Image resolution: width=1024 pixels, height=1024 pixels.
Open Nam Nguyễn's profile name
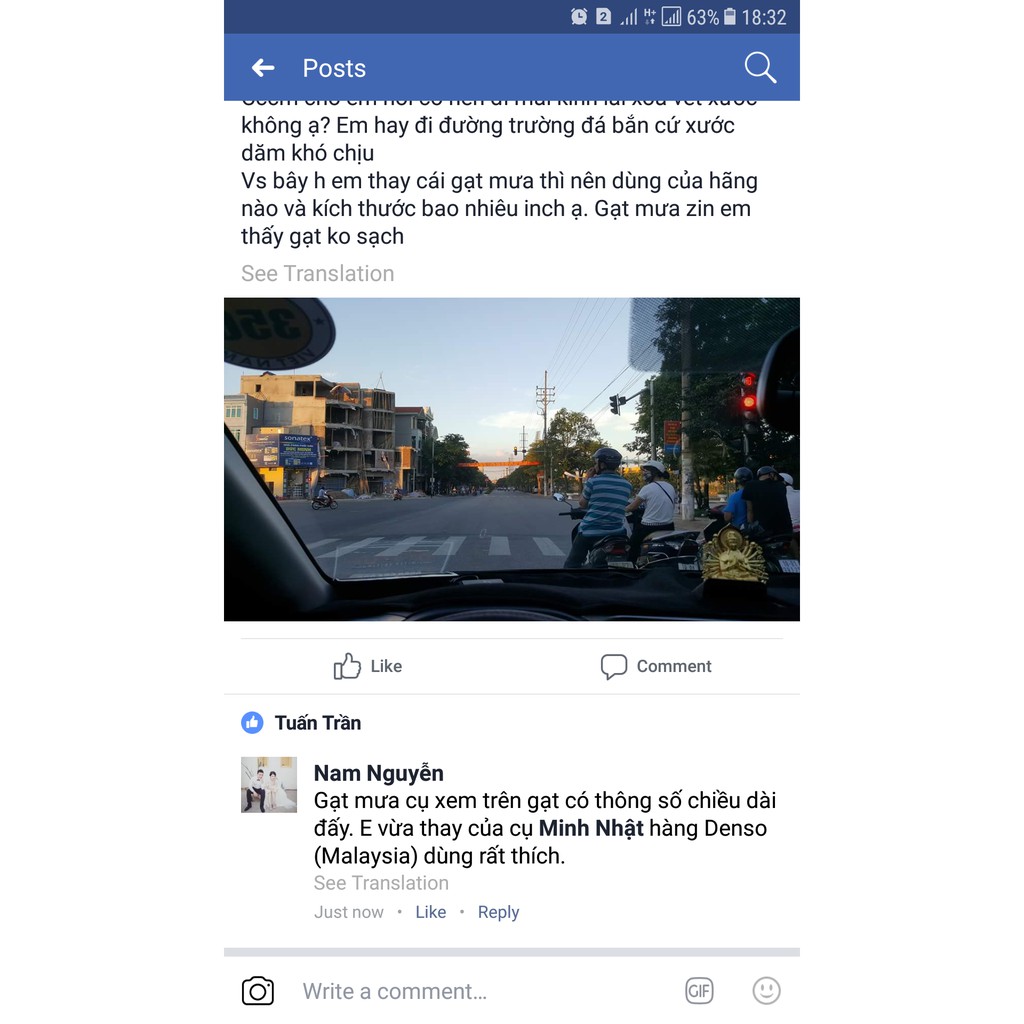379,773
